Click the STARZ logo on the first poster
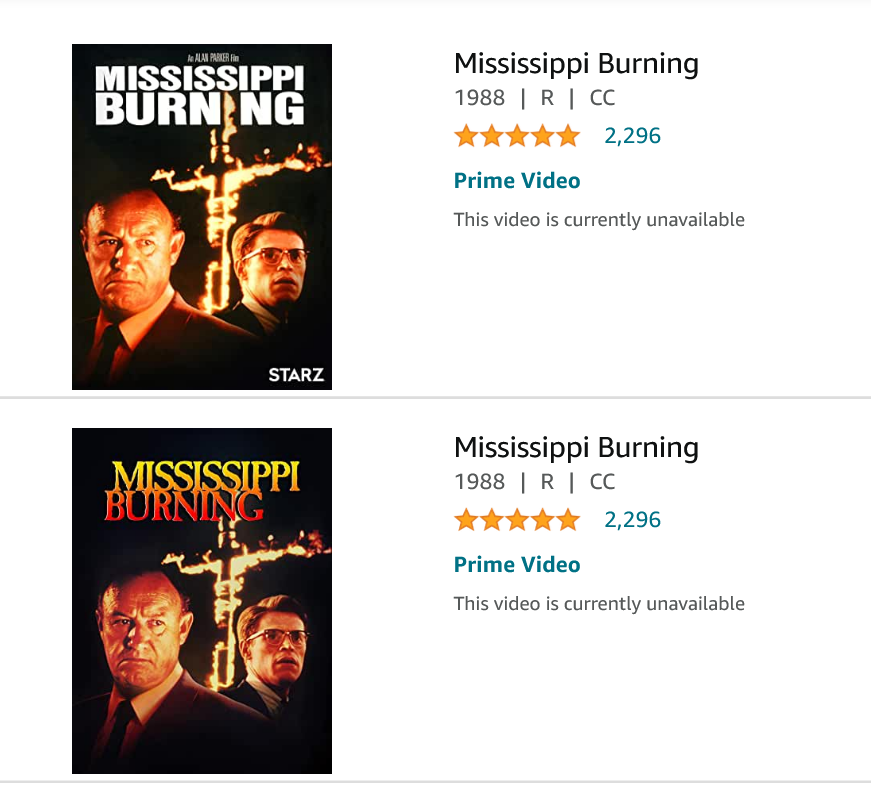The height and width of the screenshot is (790, 871). [296, 375]
